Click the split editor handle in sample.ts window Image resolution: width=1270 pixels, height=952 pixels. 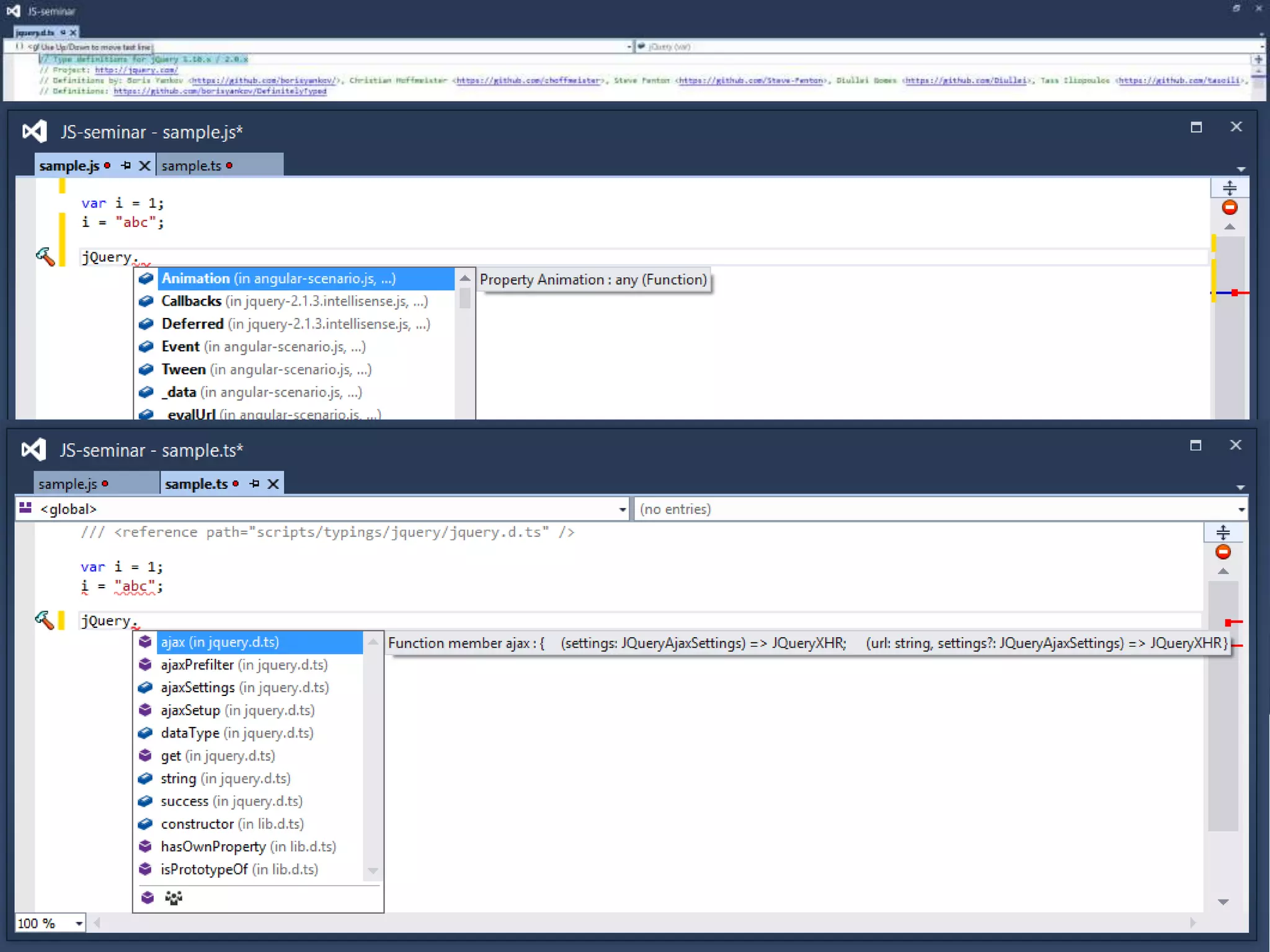point(1223,532)
